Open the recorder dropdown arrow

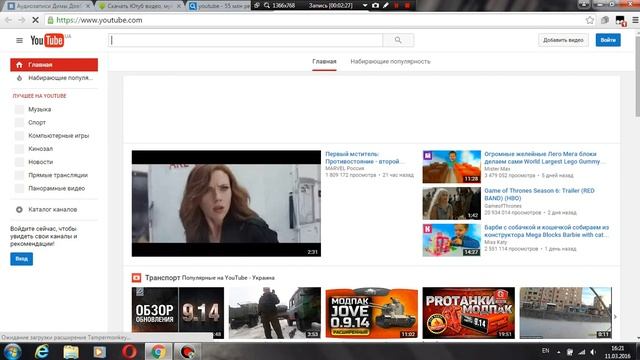click(364, 6)
